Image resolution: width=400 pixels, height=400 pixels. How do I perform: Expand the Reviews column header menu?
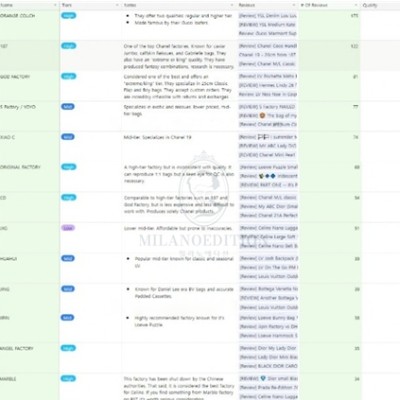[x=294, y=5]
